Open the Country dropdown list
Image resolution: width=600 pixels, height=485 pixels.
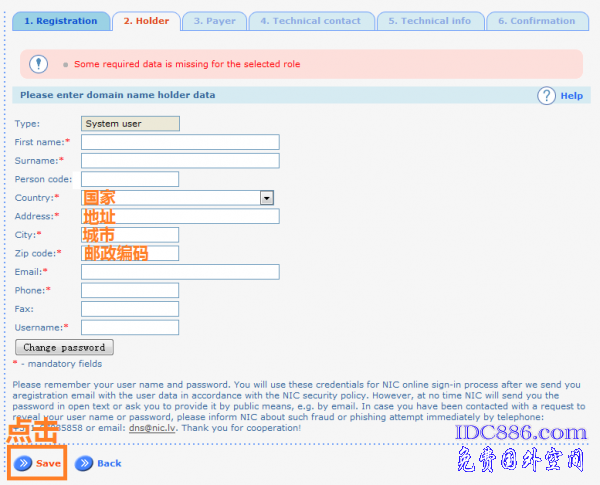coord(266,198)
